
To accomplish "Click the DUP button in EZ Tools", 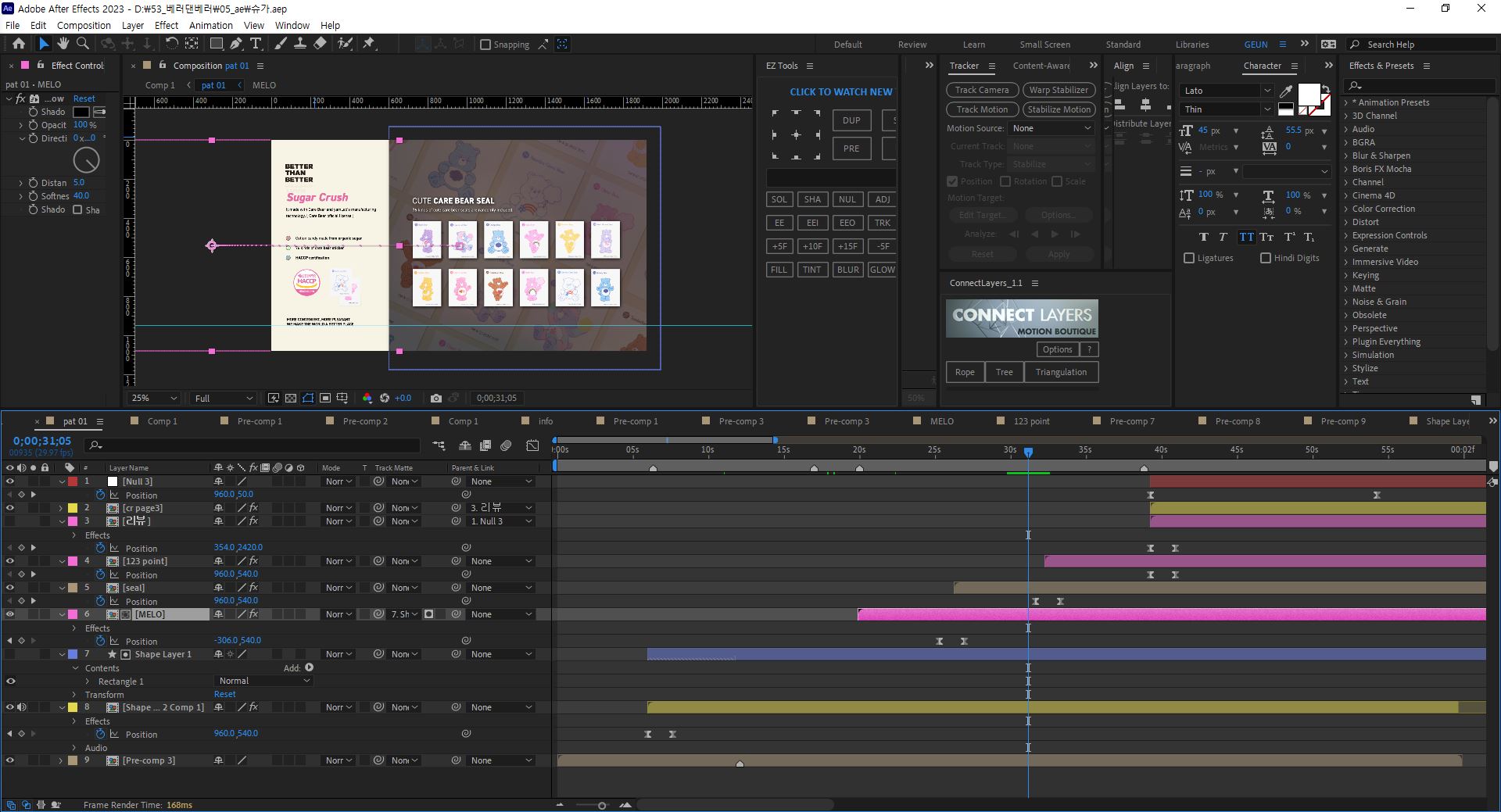I will pos(851,120).
